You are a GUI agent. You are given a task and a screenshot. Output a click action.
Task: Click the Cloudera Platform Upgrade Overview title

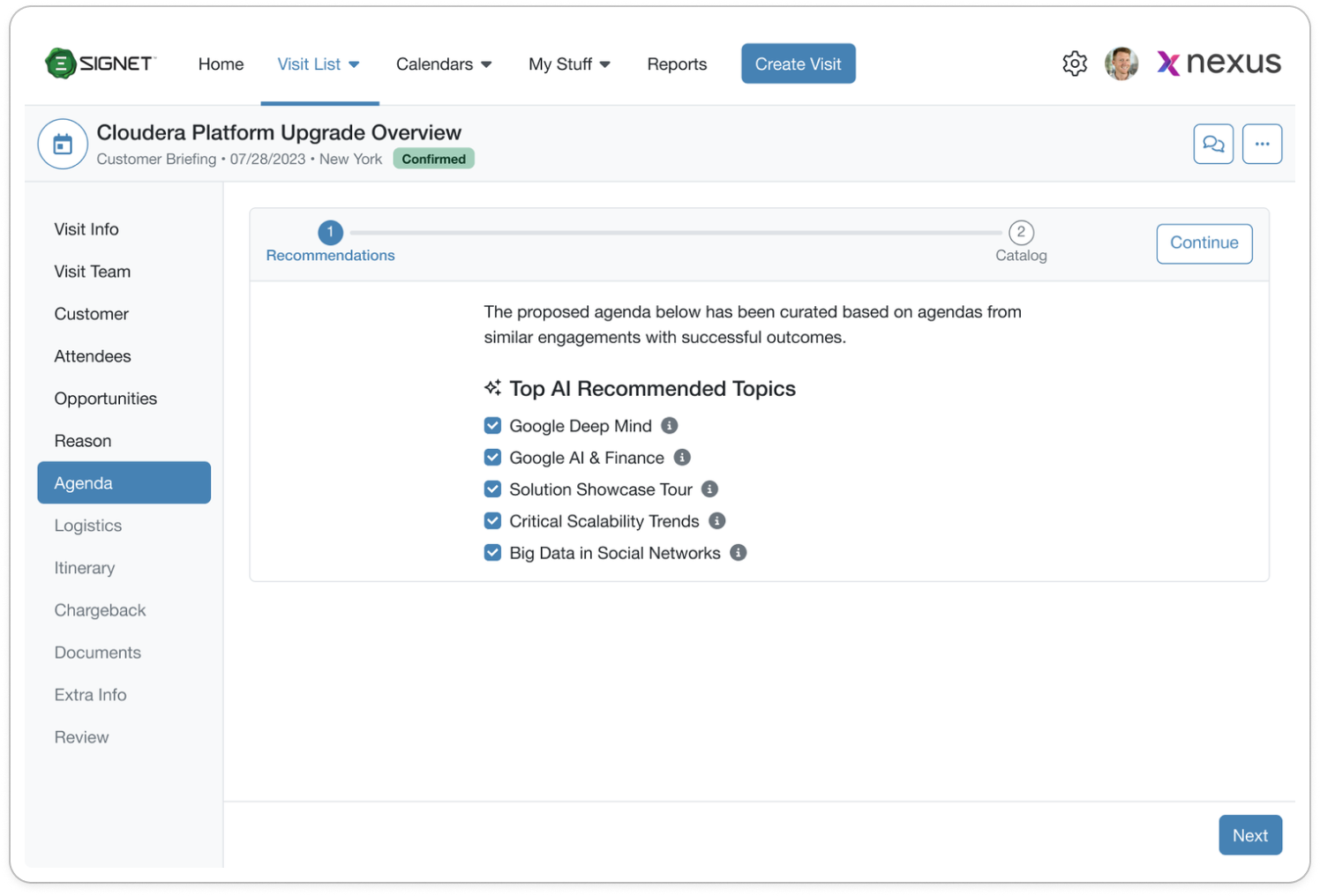click(x=279, y=132)
